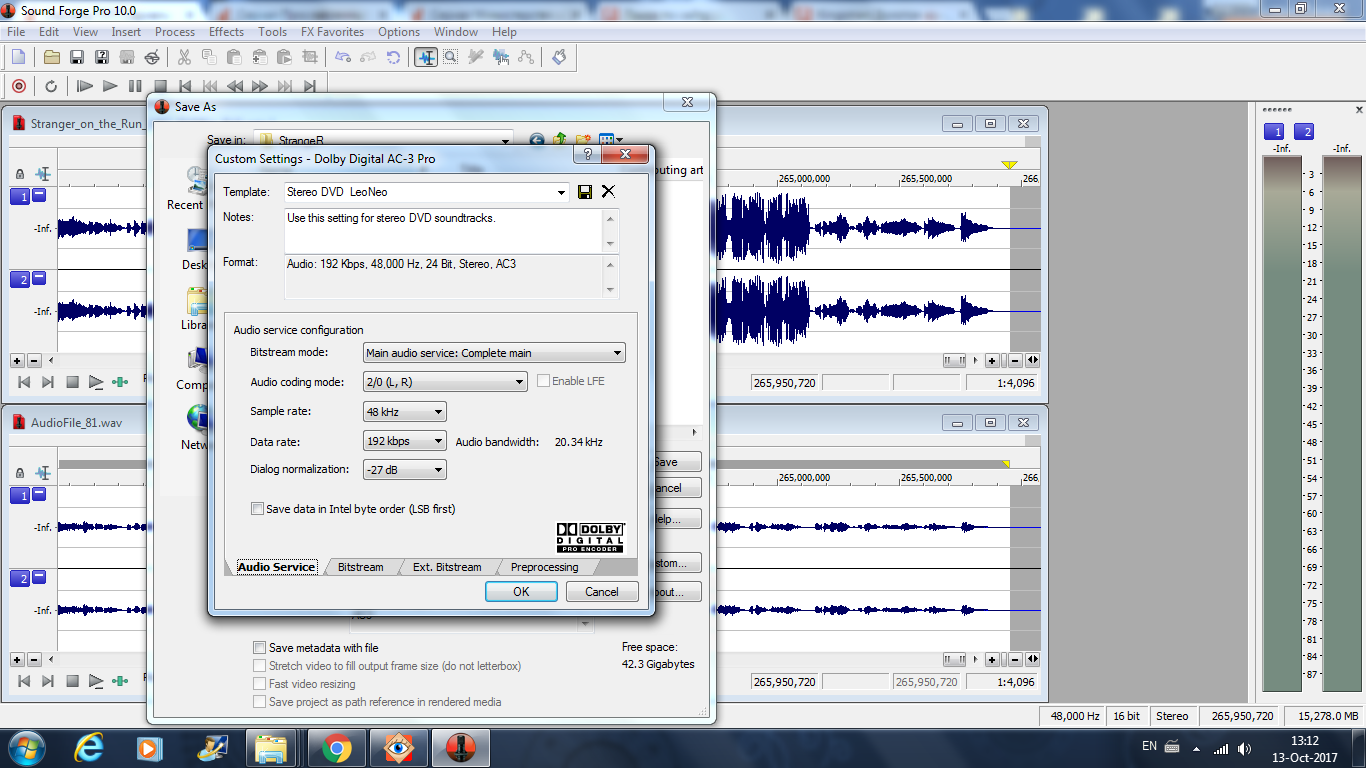Delete the template with X icon
The image size is (1366, 768).
(x=608, y=192)
